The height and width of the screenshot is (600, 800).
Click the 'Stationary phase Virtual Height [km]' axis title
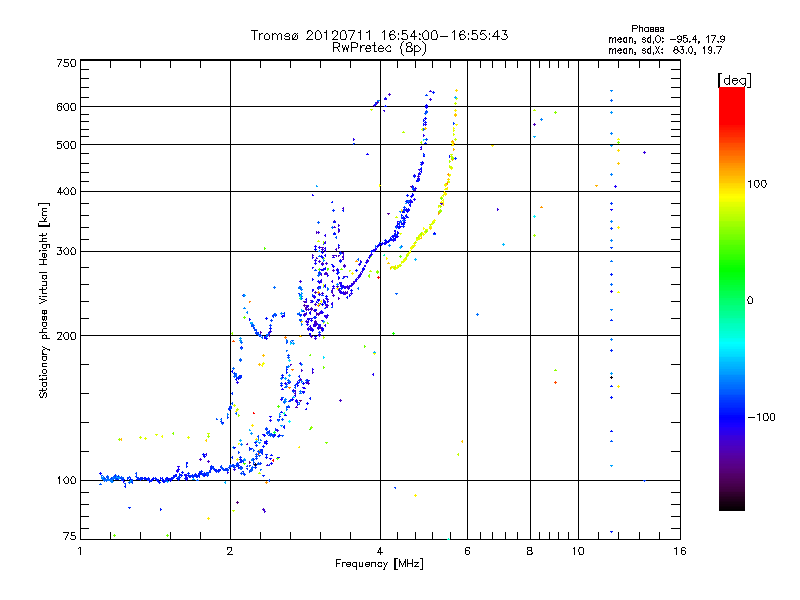43,301
